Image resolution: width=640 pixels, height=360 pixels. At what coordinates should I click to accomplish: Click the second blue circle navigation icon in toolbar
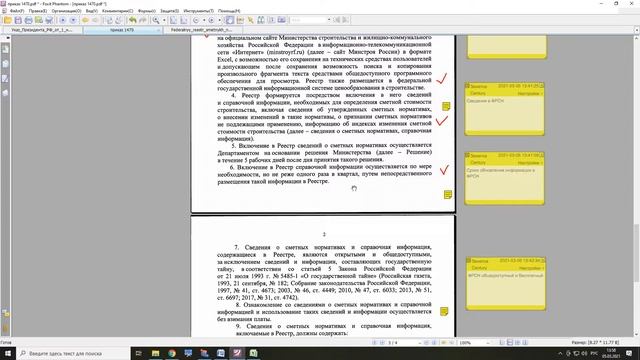pyautogui.click(x=73, y=20)
